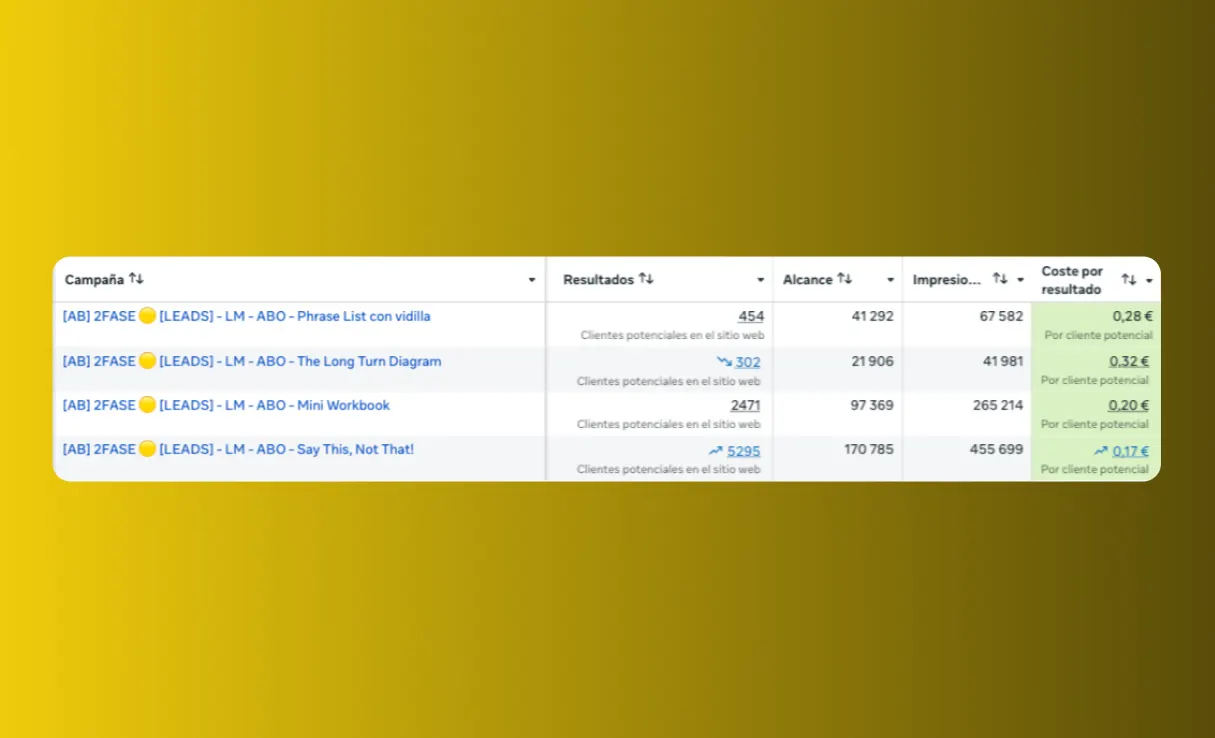1215x738 pixels.
Task: Click the 0,17 € cost value
Action: point(1131,451)
